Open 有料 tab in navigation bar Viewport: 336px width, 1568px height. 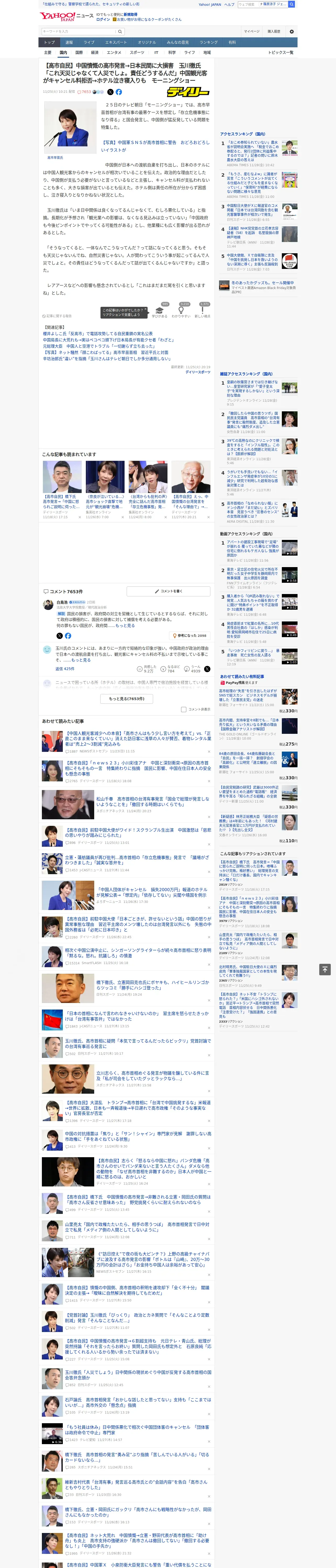232,43
